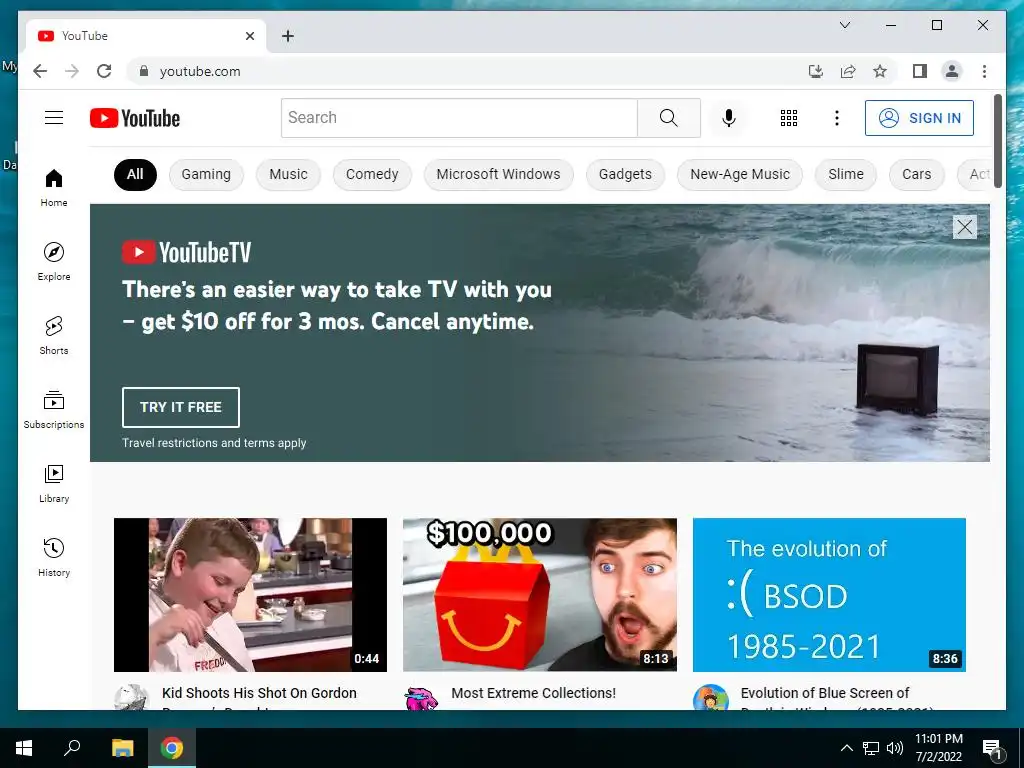The width and height of the screenshot is (1024, 768).
Task: Open 'Evolution of Blue Screen of' title
Action: [x=825, y=693]
